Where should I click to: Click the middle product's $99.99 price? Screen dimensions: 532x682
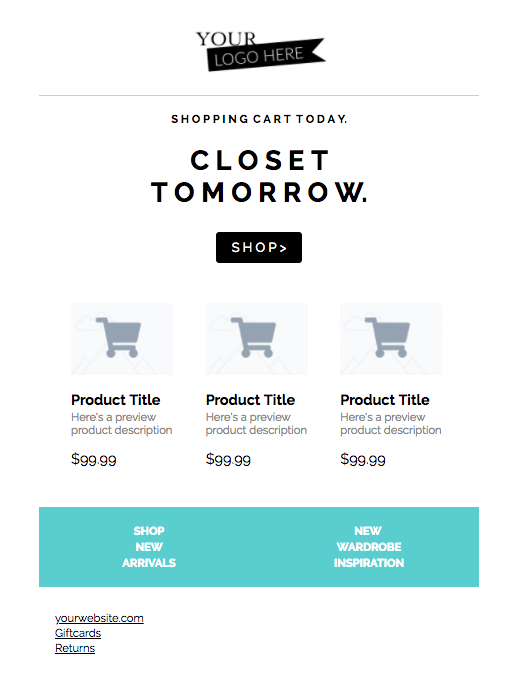click(x=228, y=459)
